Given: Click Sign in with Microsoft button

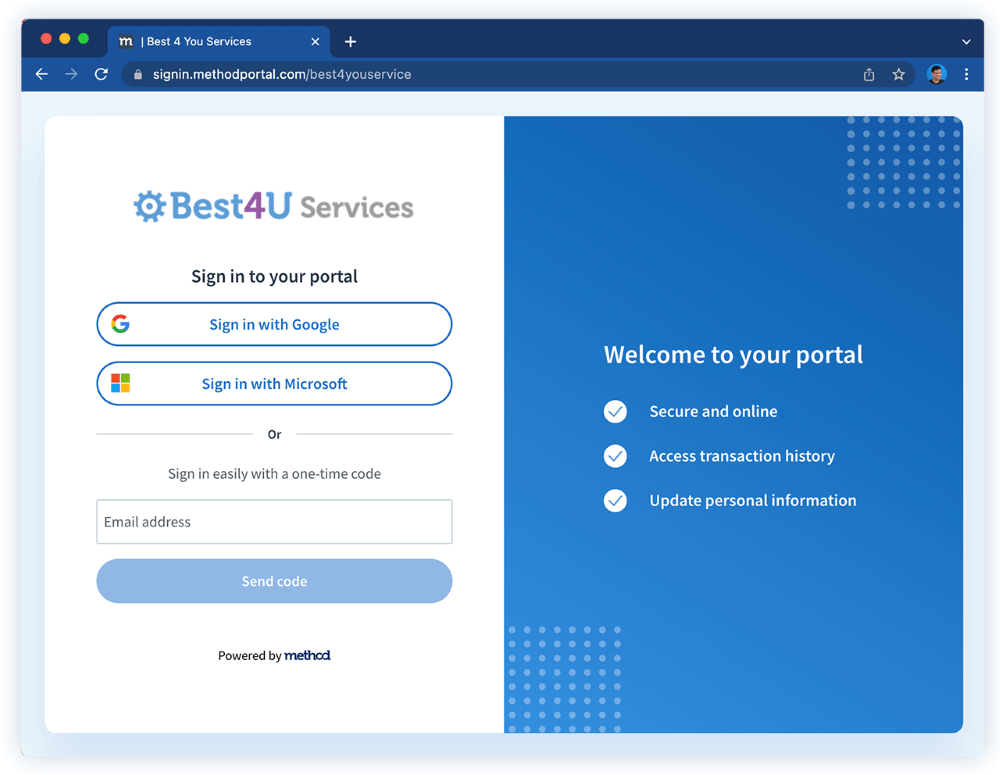Looking at the screenshot, I should (274, 383).
